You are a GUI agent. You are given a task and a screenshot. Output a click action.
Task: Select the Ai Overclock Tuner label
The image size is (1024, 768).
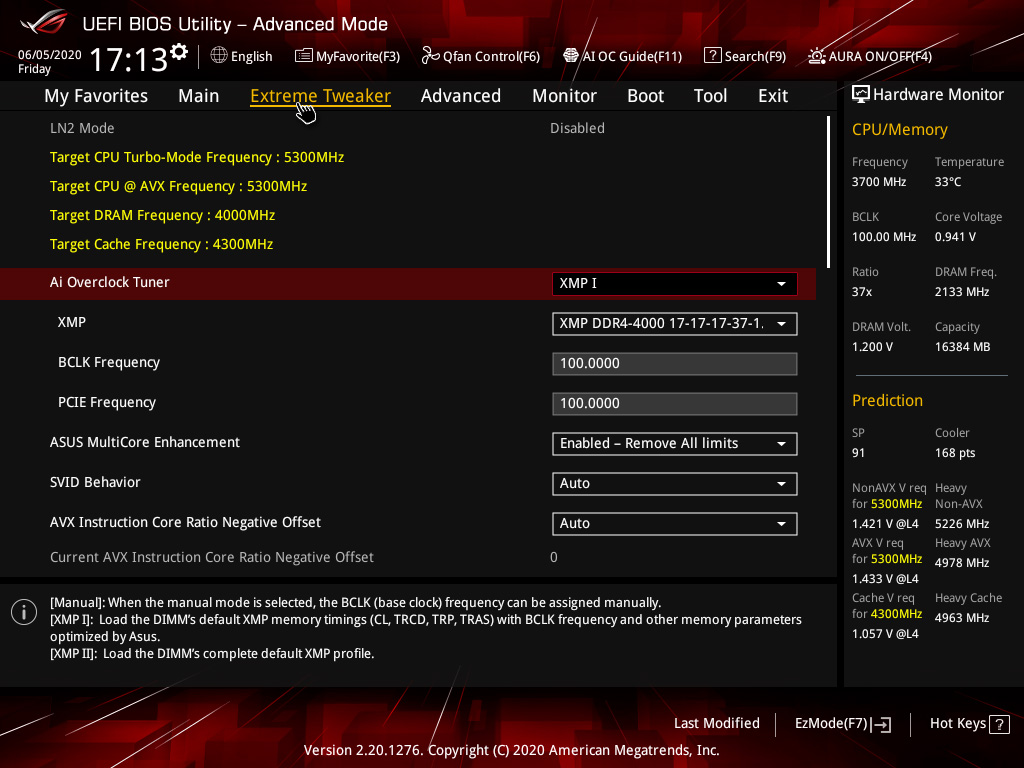tap(110, 282)
